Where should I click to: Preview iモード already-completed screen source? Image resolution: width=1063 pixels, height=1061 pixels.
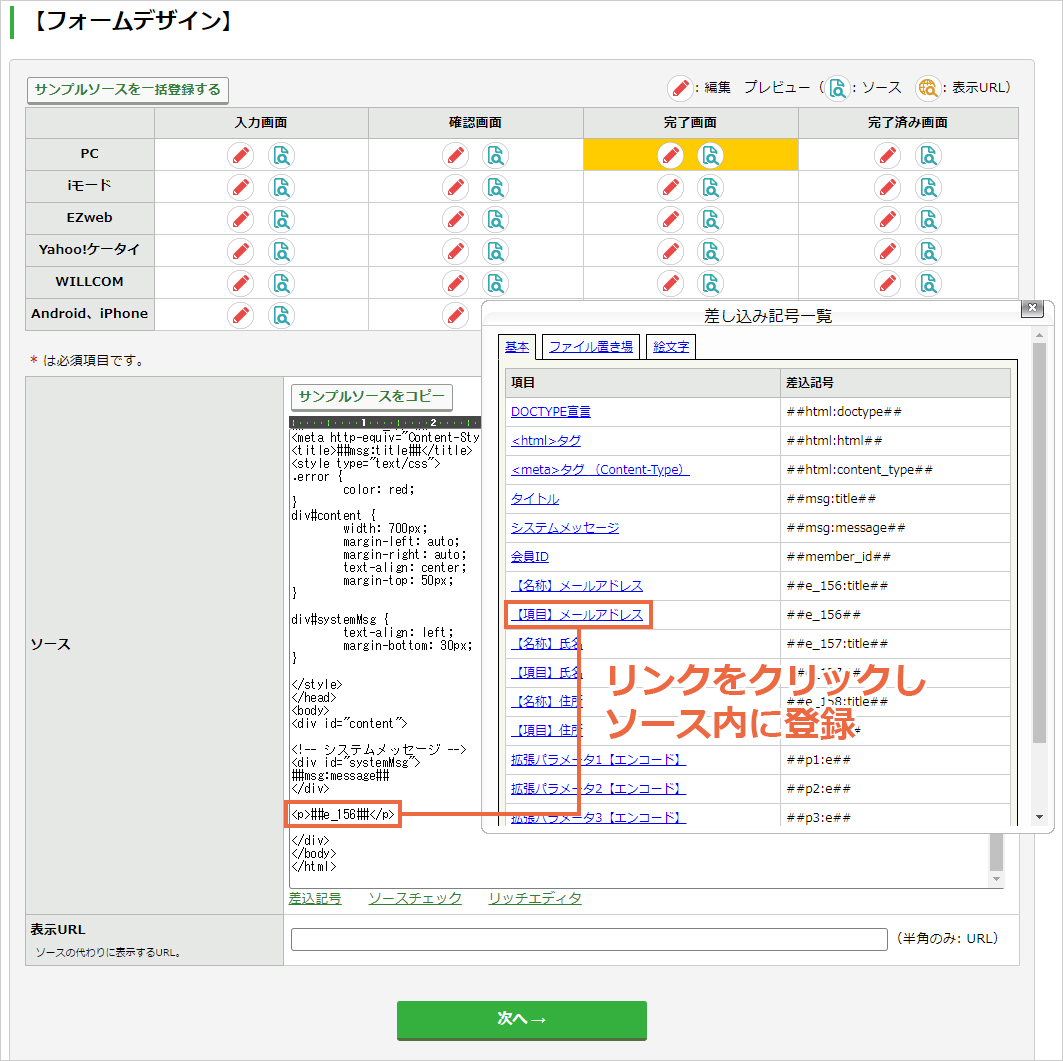tap(928, 187)
